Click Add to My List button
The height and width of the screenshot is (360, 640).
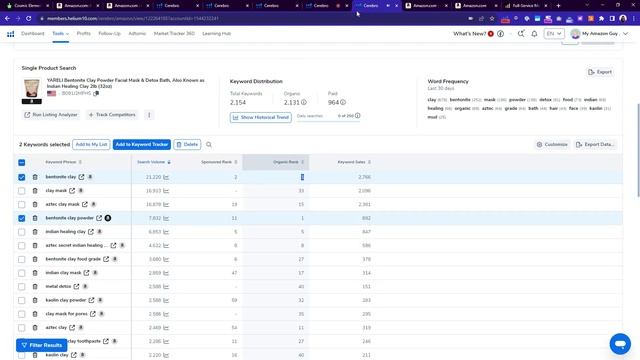click(91, 144)
